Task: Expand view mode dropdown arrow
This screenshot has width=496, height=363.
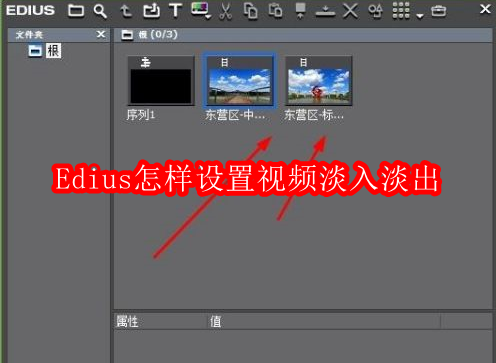Action: point(420,16)
